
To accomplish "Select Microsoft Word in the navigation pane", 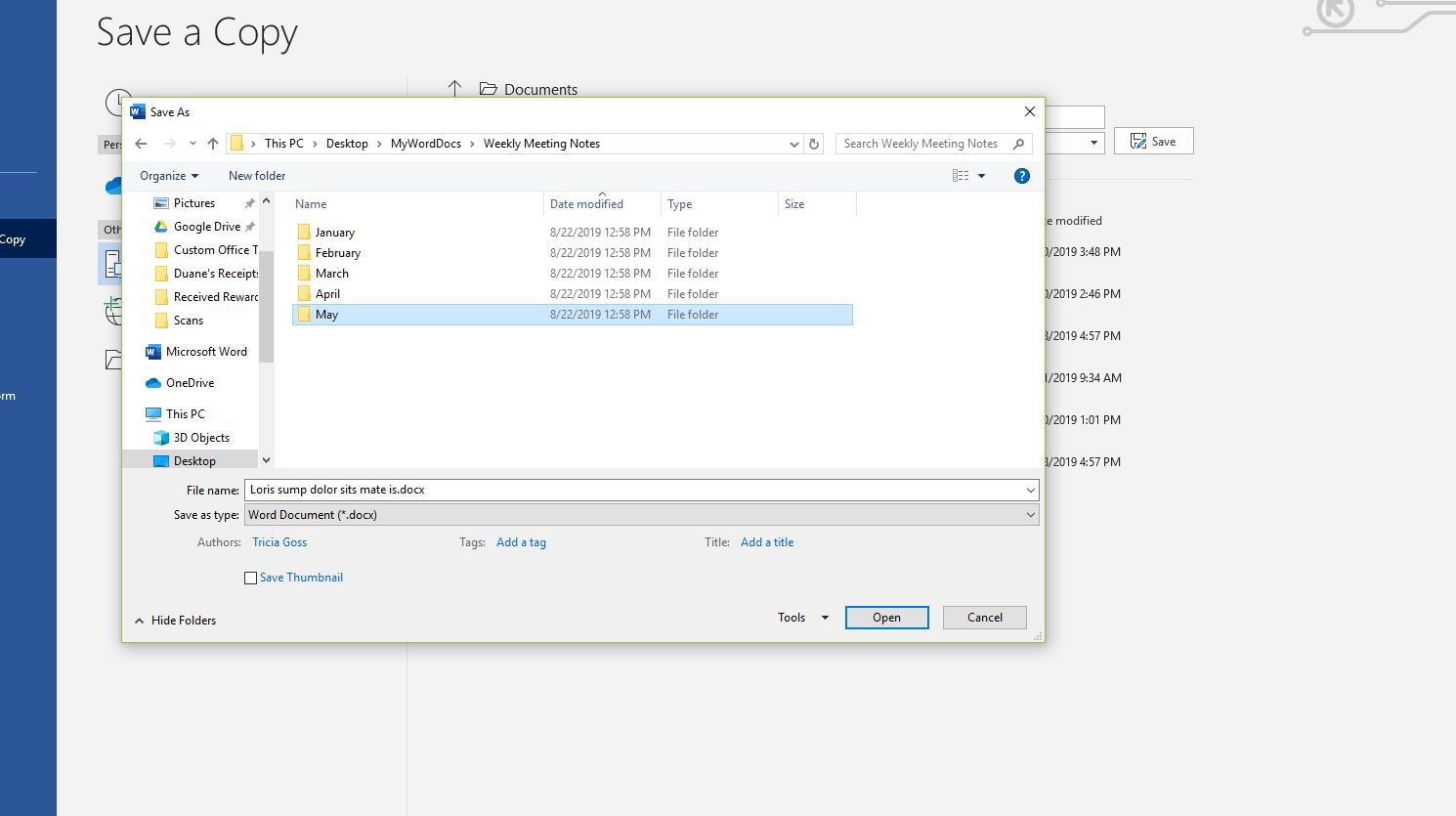I will coord(195,352).
